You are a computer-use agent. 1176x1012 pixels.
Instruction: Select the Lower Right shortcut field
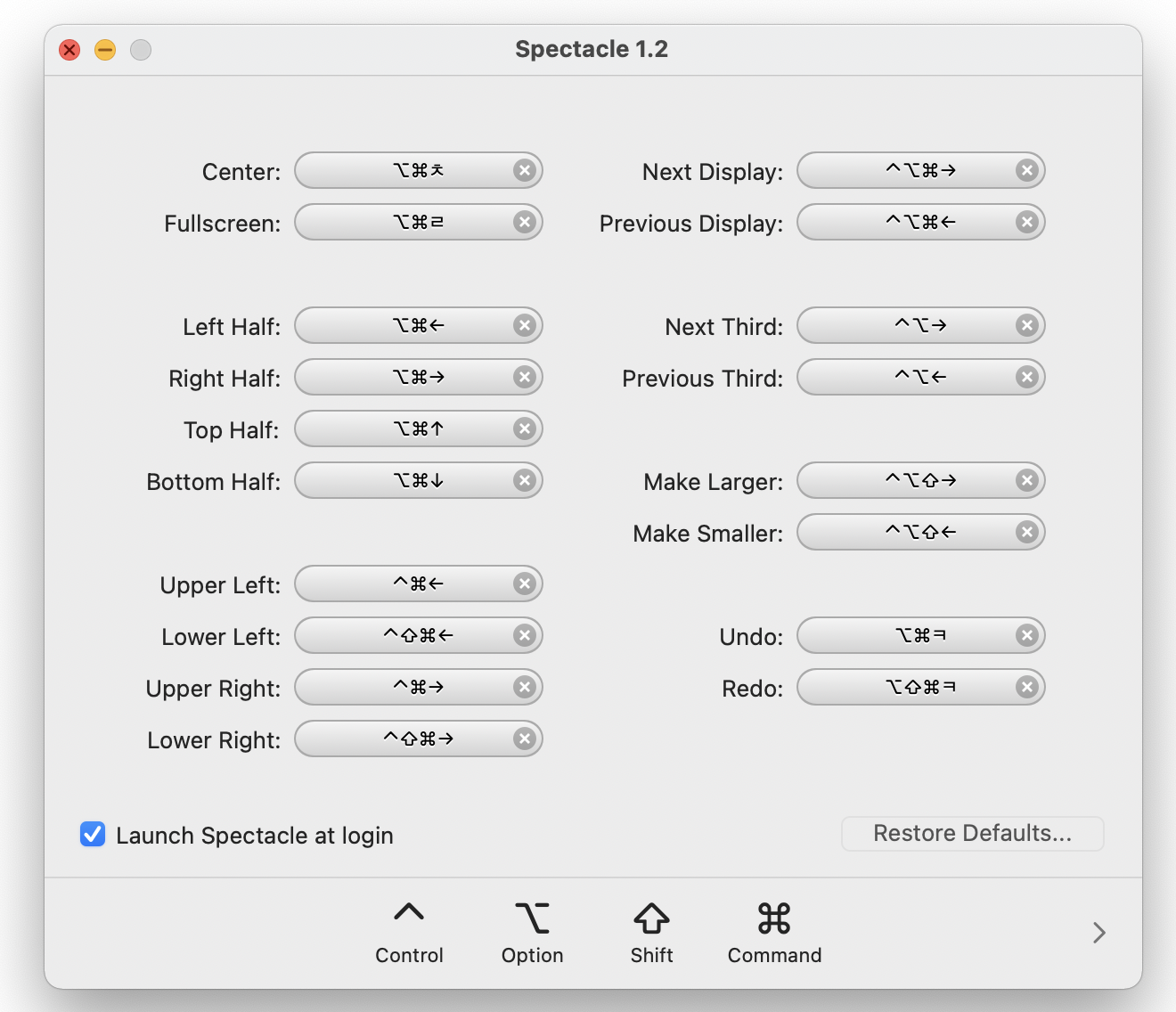click(x=419, y=739)
